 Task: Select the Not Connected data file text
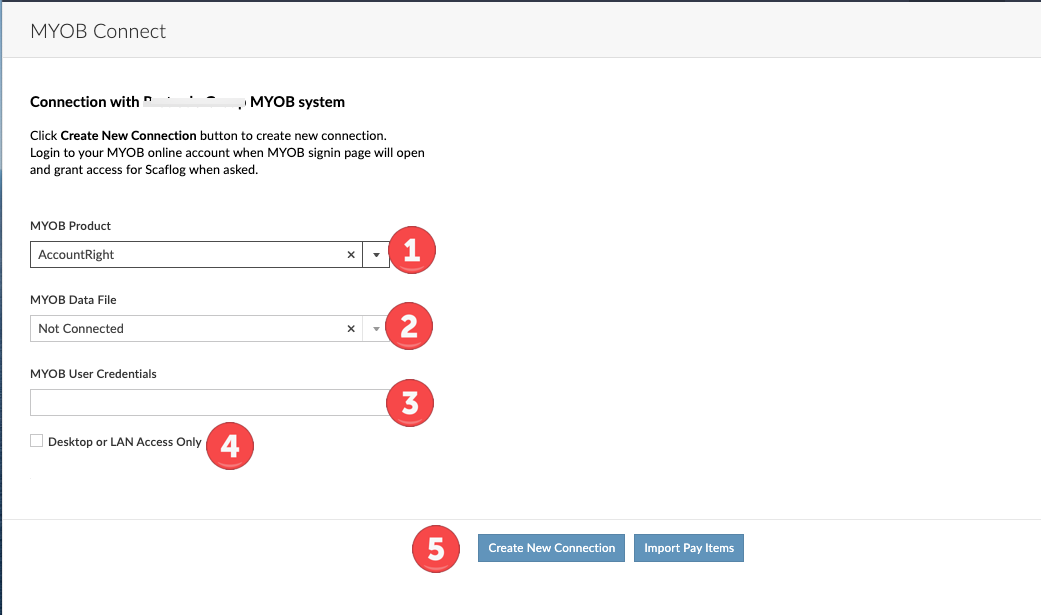[x=81, y=329]
